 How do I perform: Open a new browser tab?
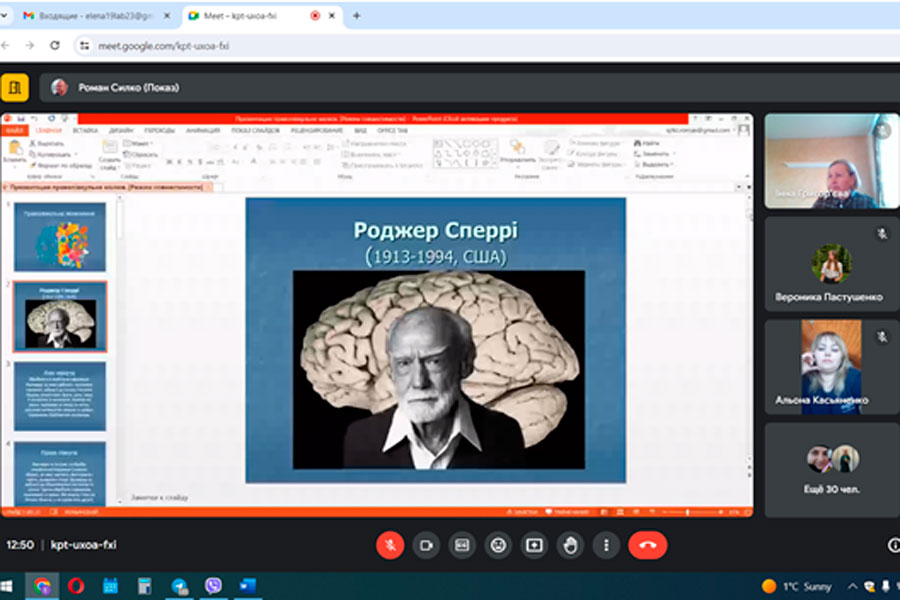(356, 16)
